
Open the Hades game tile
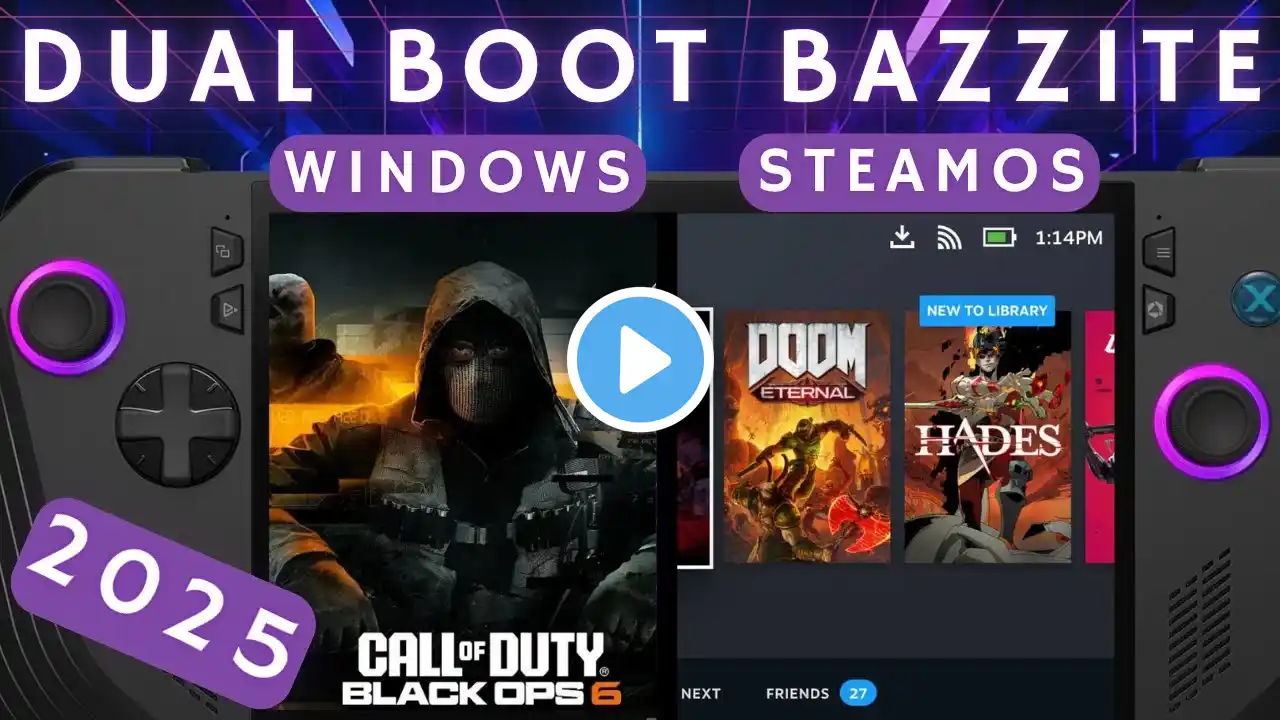click(988, 436)
